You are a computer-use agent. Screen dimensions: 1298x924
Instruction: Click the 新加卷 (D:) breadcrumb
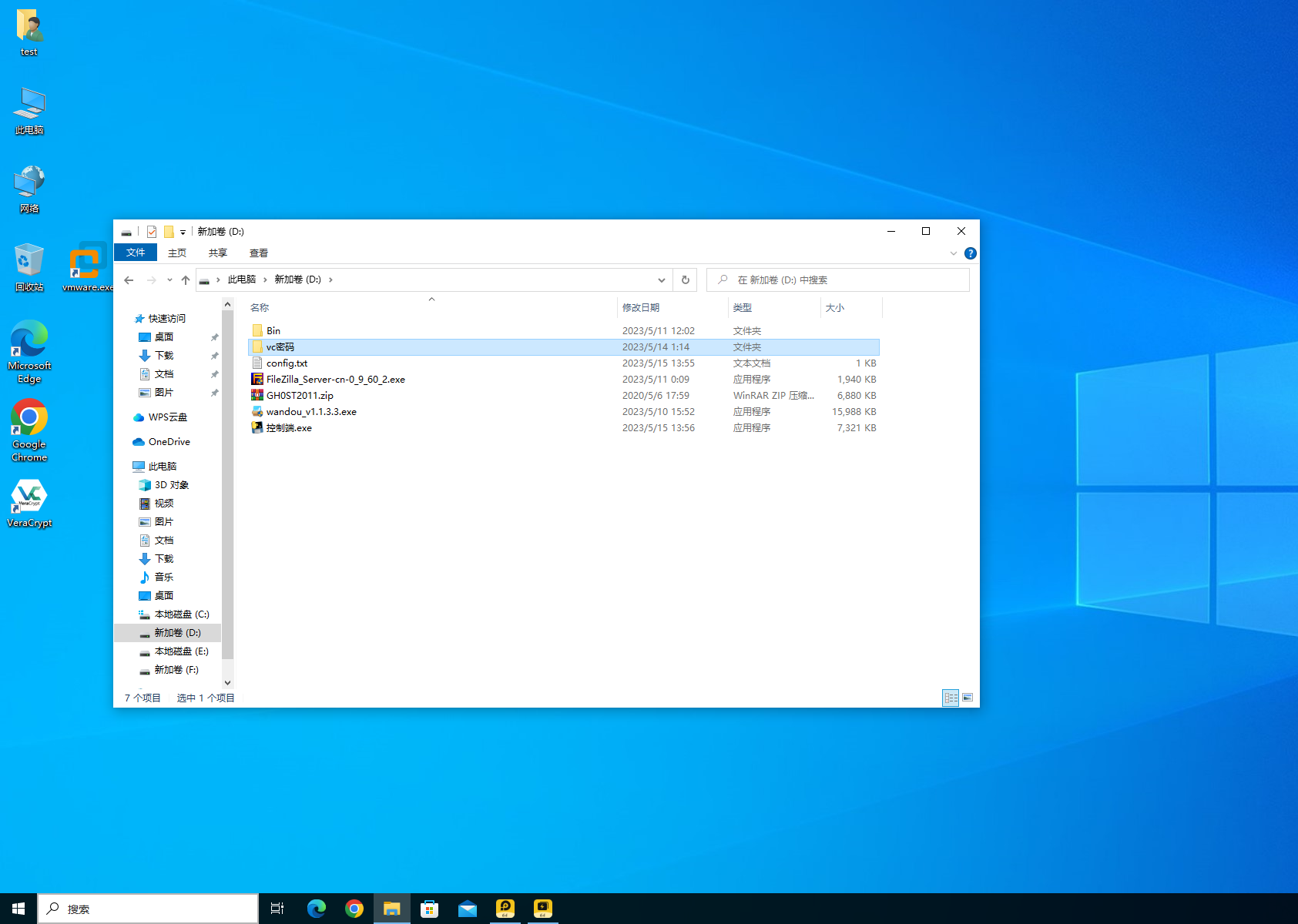298,280
